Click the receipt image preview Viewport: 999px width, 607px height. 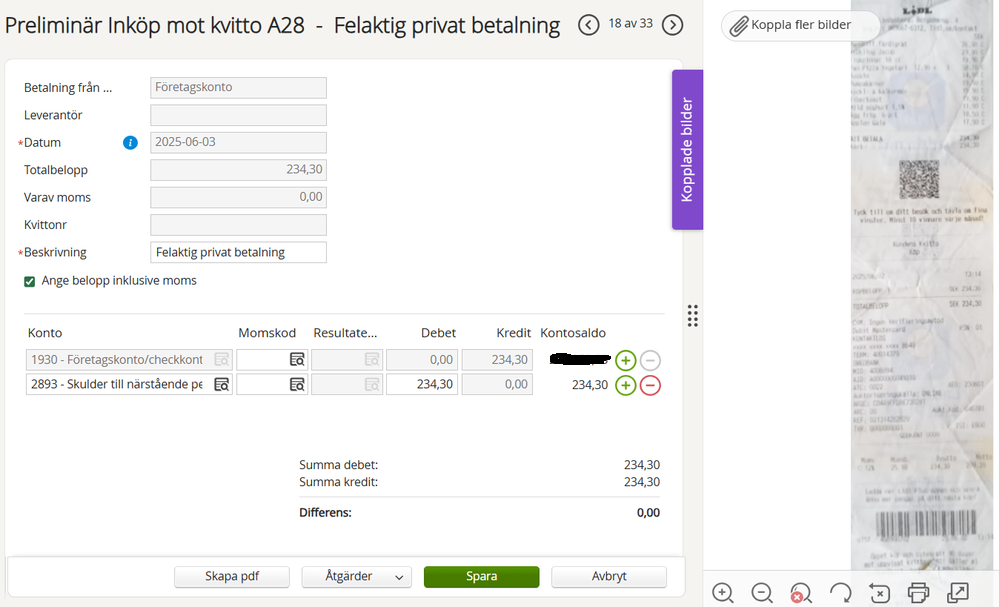click(924, 287)
